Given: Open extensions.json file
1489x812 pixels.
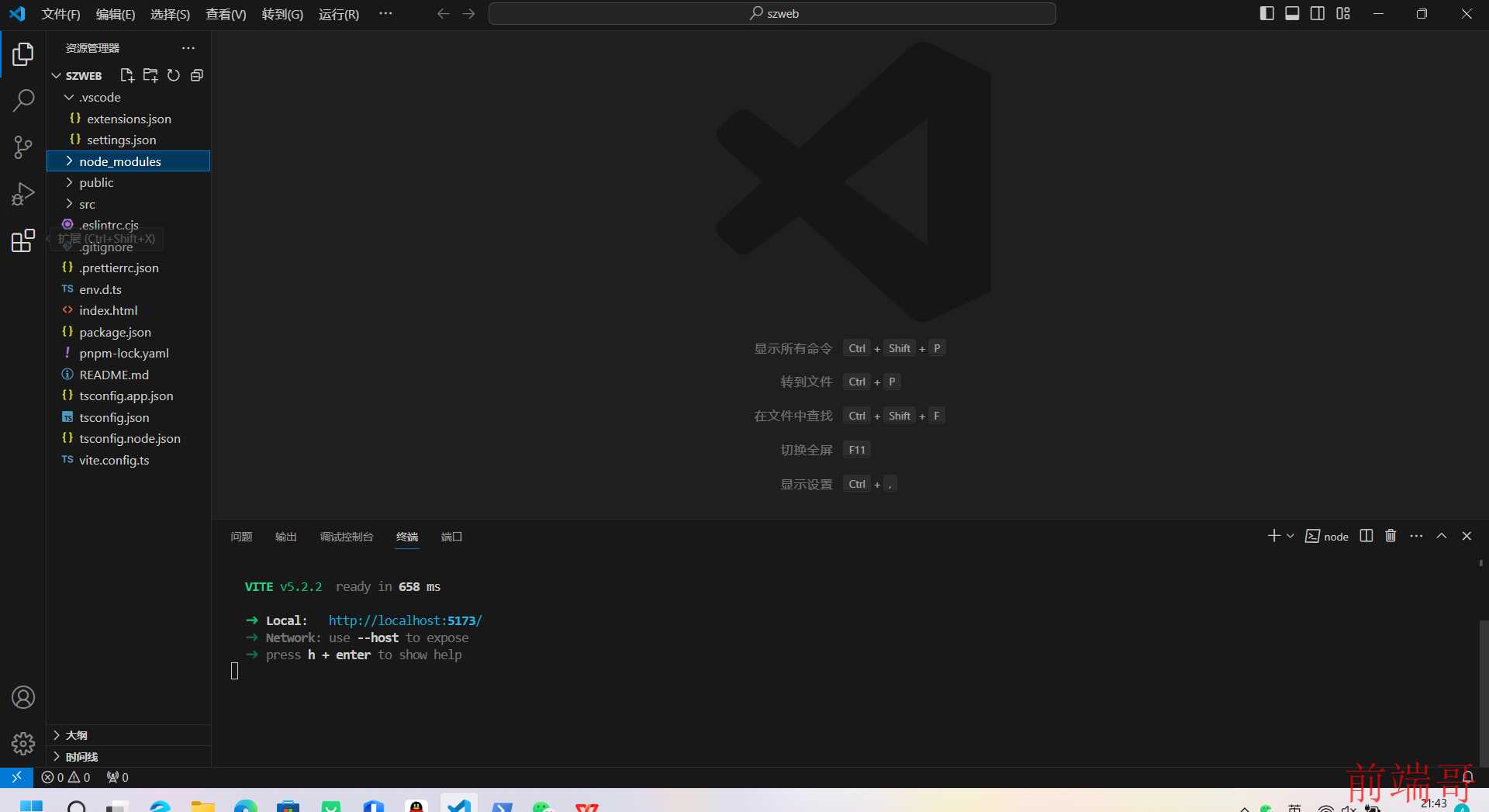Looking at the screenshot, I should pos(128,119).
